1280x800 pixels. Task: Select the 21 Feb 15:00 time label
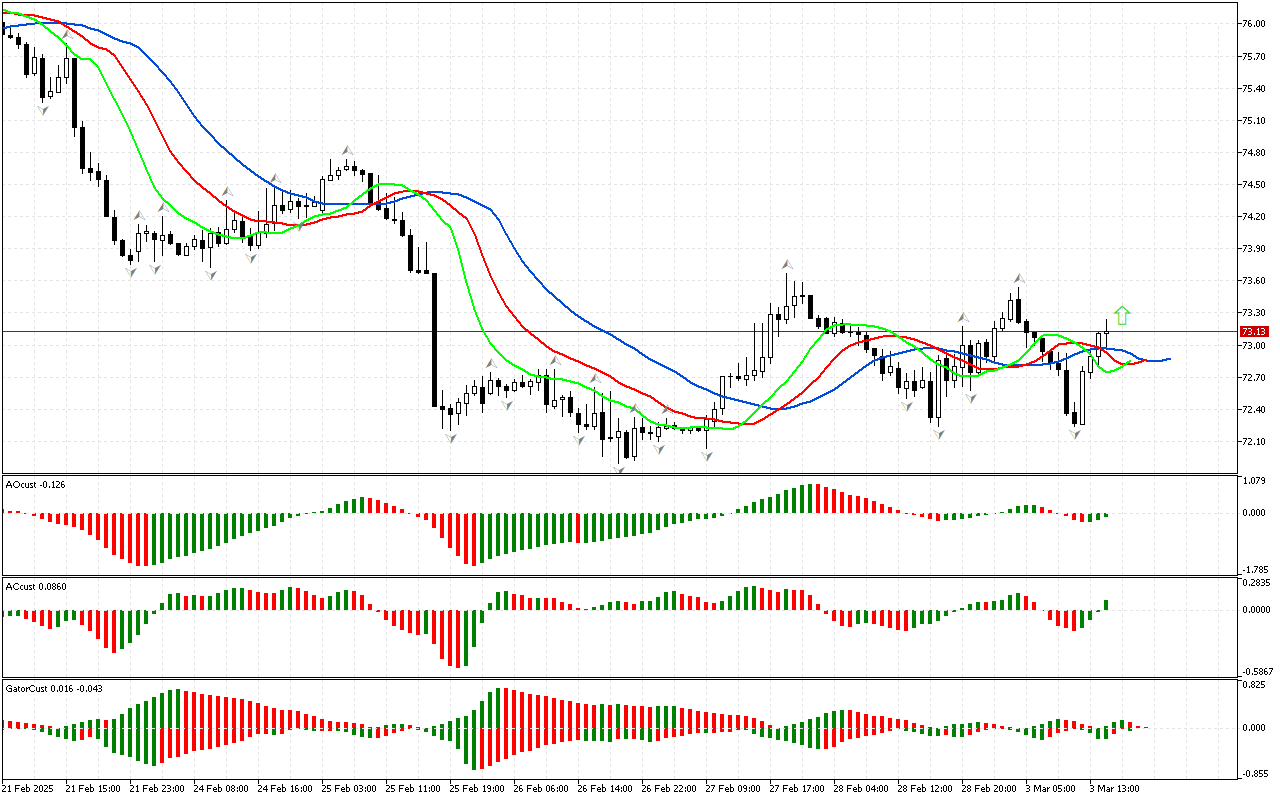(93, 789)
